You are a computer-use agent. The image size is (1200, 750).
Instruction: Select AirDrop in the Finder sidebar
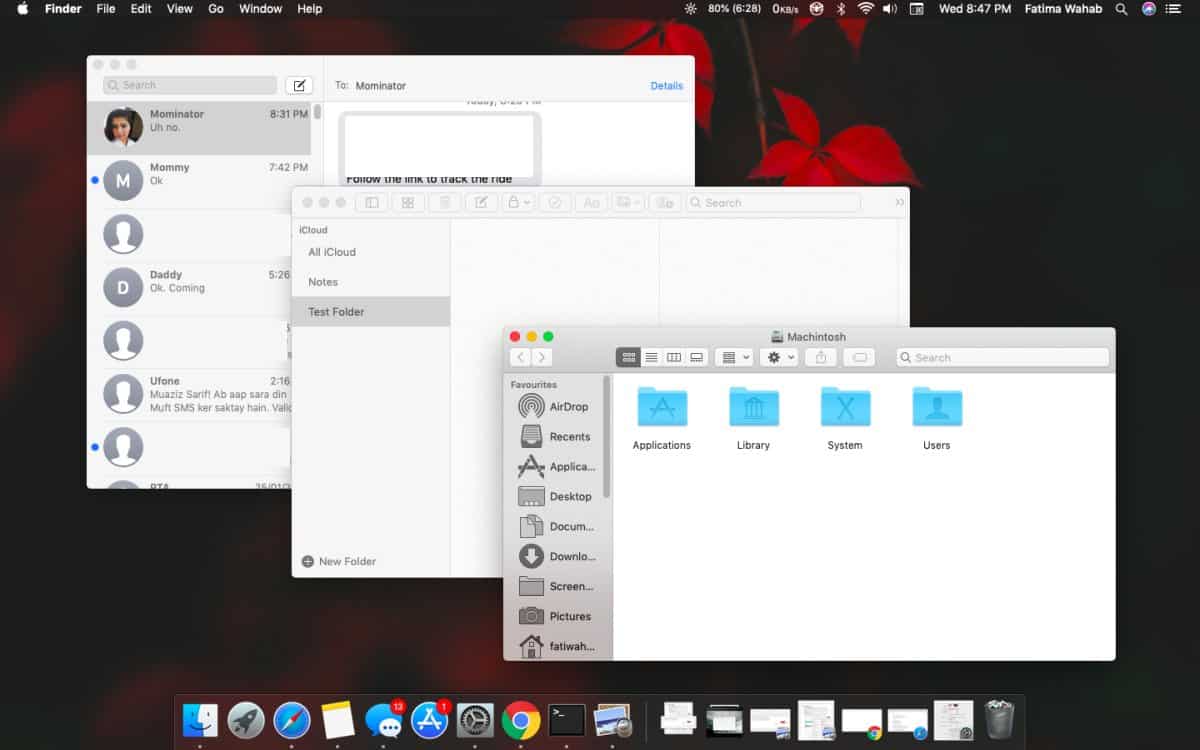tap(557, 407)
